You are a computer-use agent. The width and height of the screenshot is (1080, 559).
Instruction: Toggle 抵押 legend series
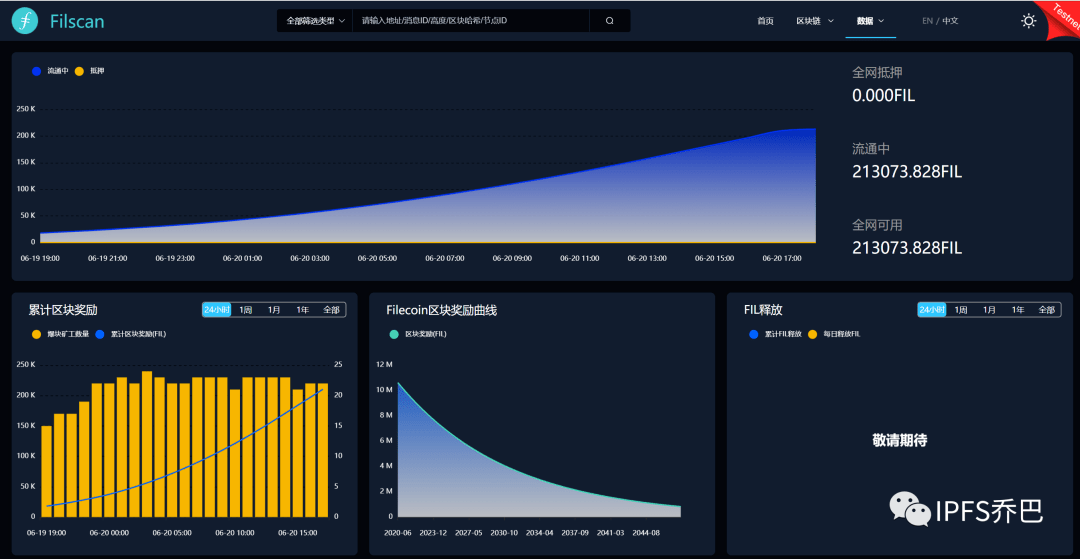tap(90, 71)
